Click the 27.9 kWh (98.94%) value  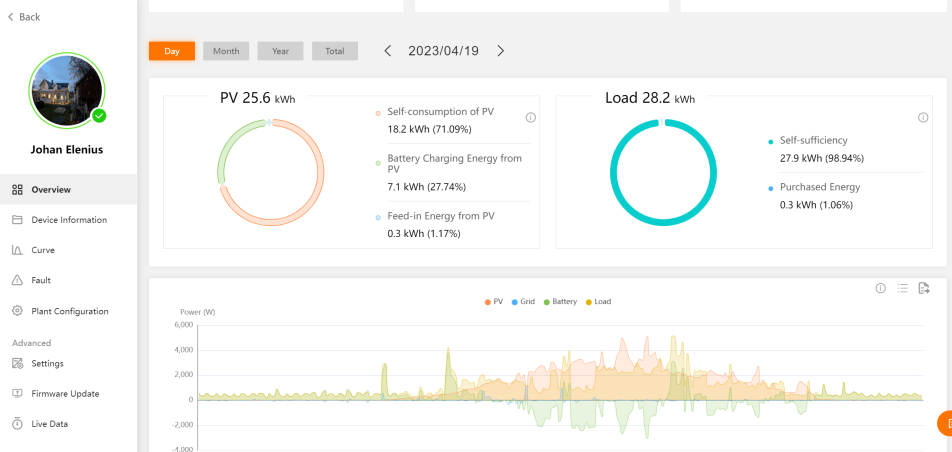pos(821,158)
